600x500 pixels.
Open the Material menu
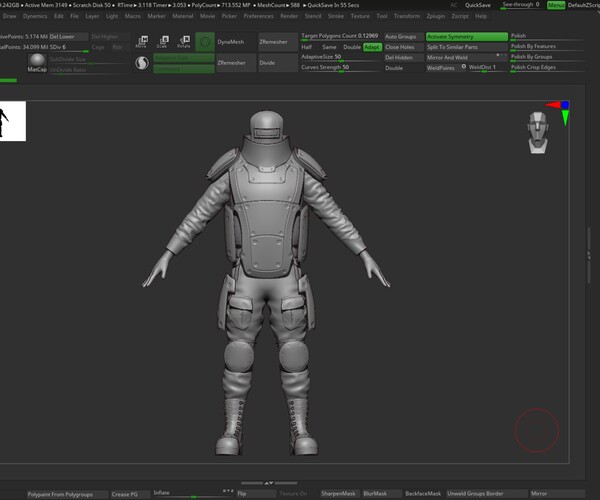(183, 16)
